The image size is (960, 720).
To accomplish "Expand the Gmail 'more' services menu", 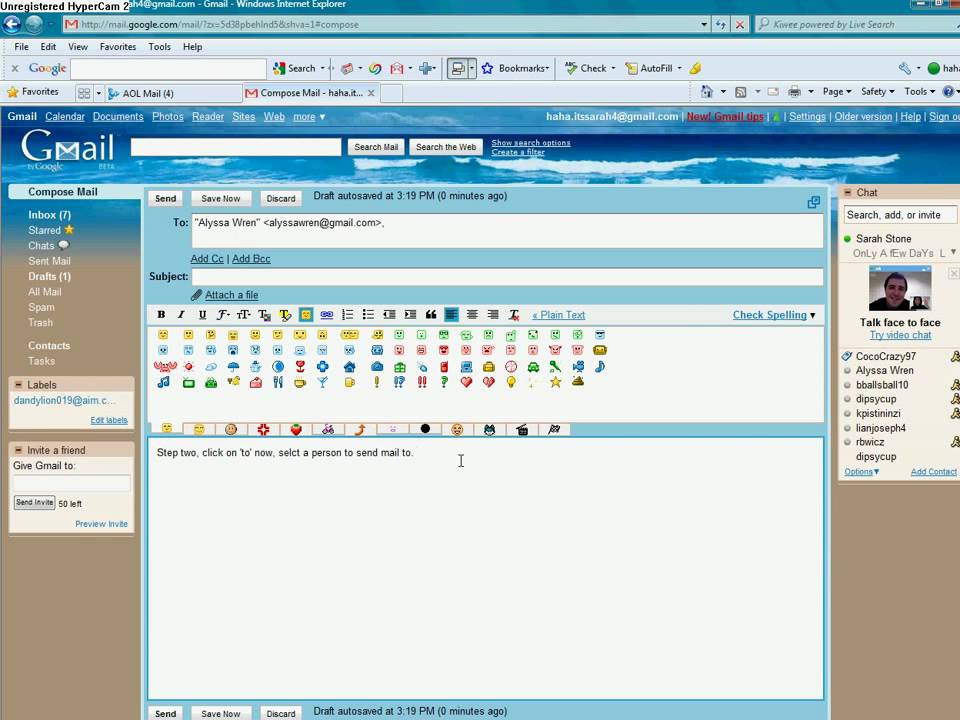I will click(x=309, y=116).
